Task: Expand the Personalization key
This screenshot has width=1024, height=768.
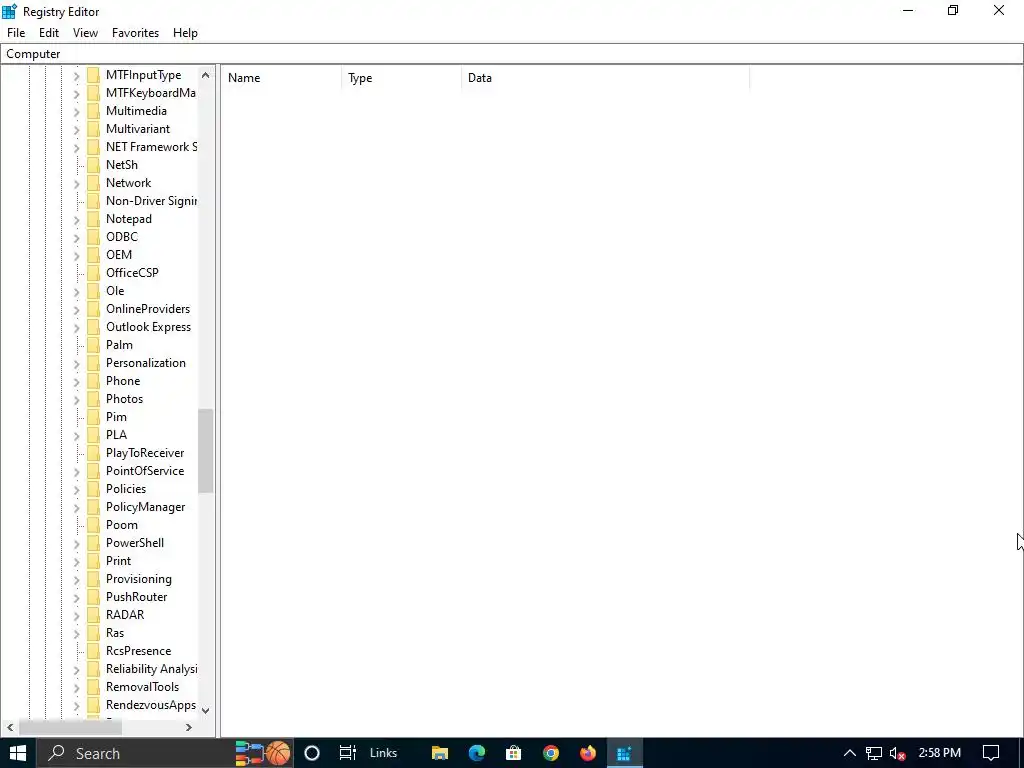Action: [76, 364]
